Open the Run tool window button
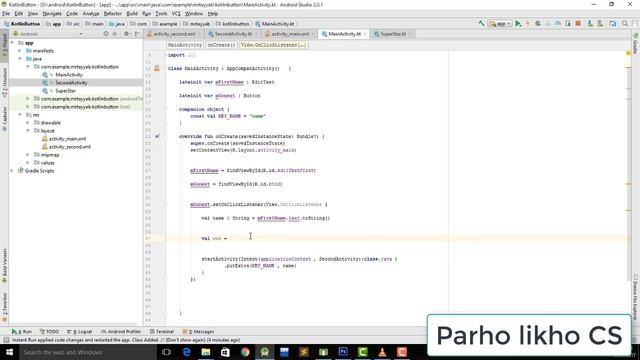 22,331
